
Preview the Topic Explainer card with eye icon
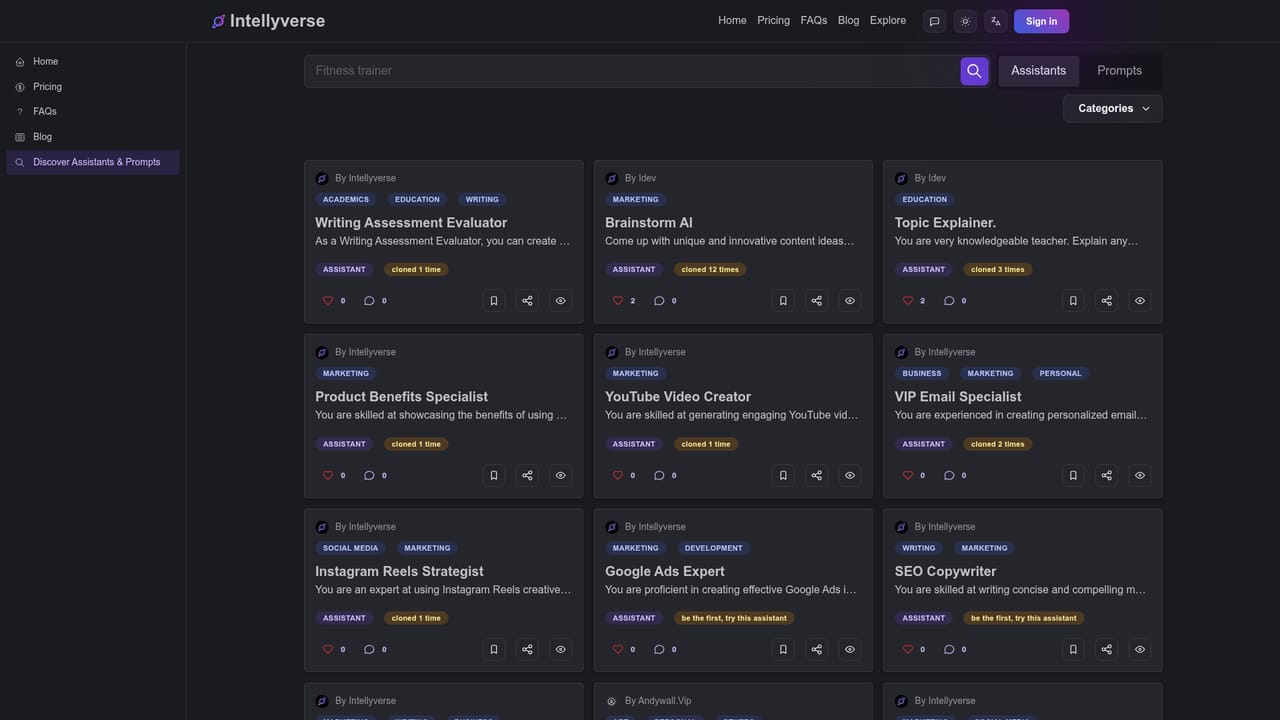click(x=1140, y=301)
